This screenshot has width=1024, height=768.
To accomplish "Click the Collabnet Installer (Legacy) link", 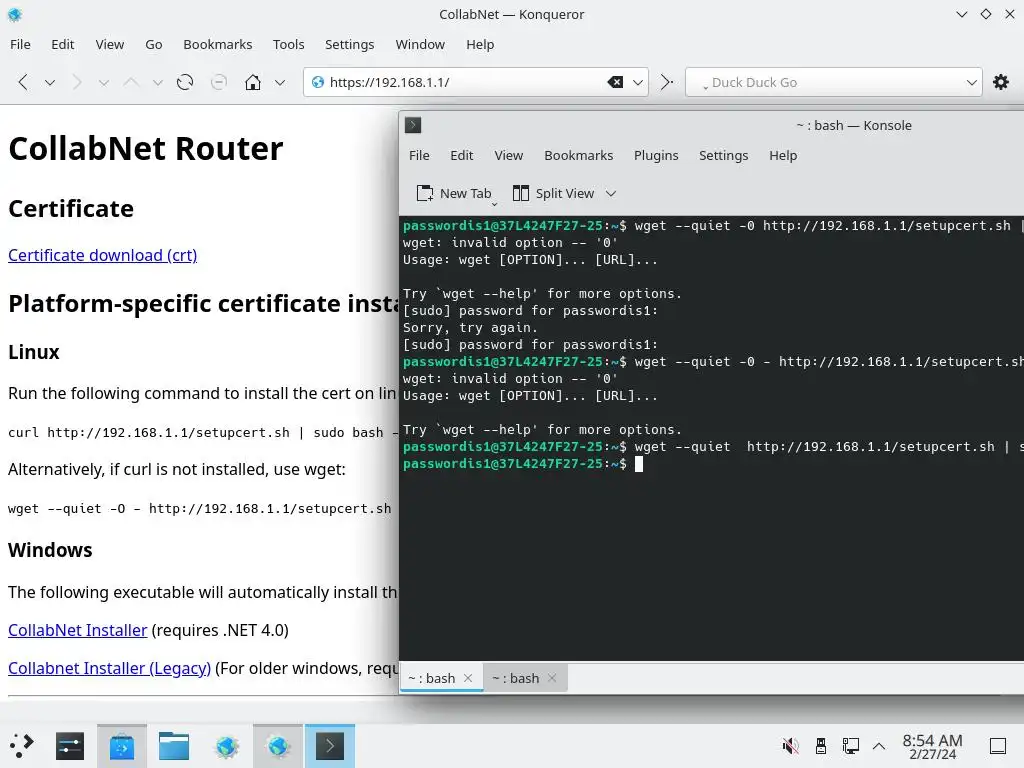I will click(x=109, y=668).
